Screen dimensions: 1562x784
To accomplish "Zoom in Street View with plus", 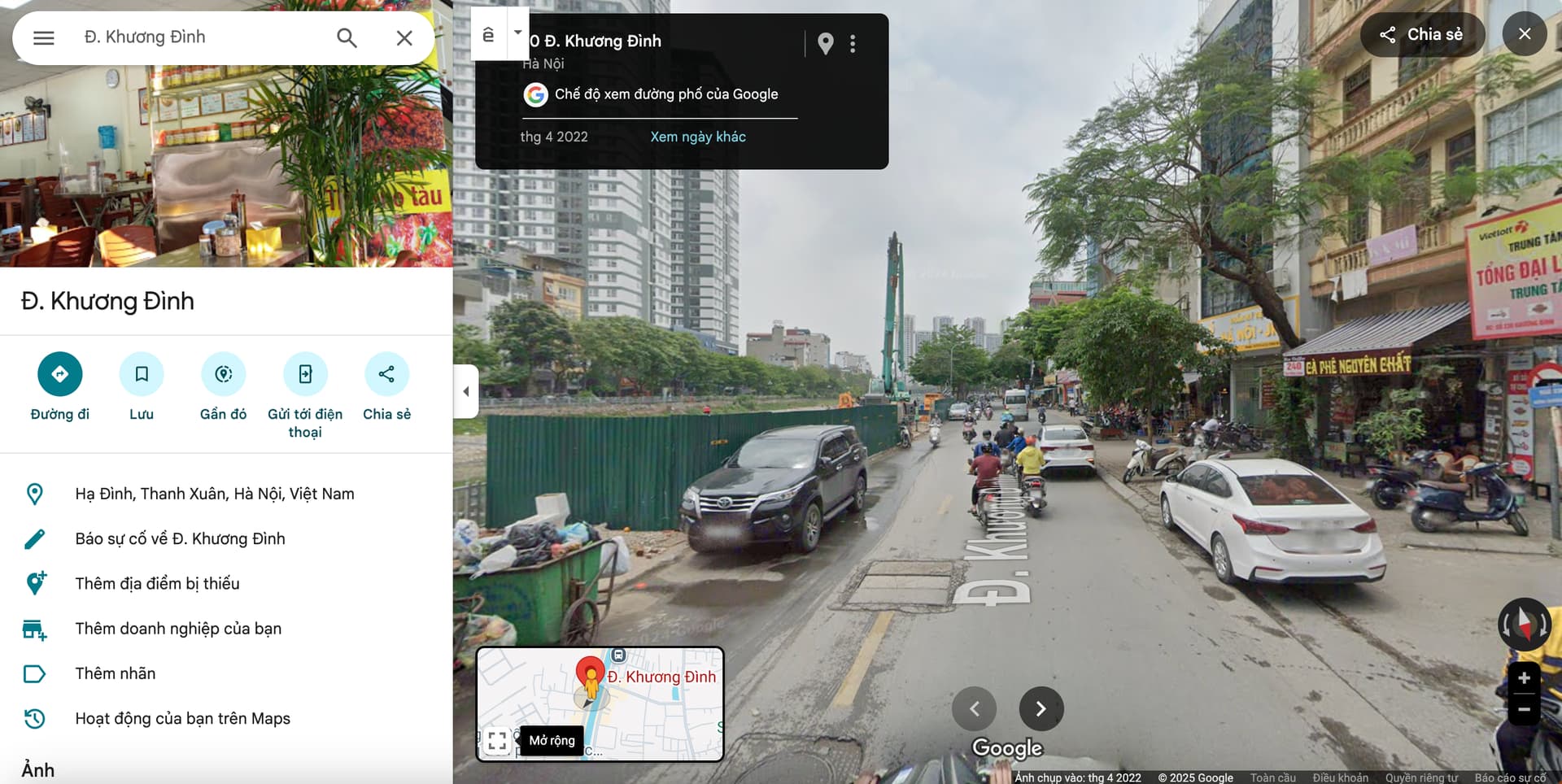I will pyautogui.click(x=1524, y=678).
